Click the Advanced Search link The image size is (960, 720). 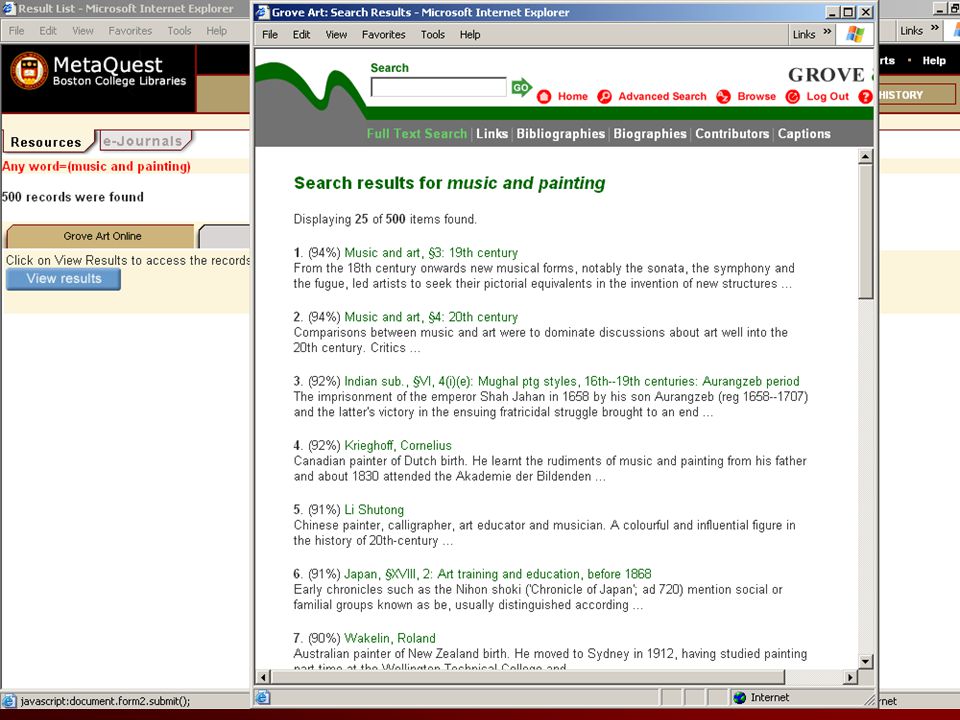[x=662, y=96]
